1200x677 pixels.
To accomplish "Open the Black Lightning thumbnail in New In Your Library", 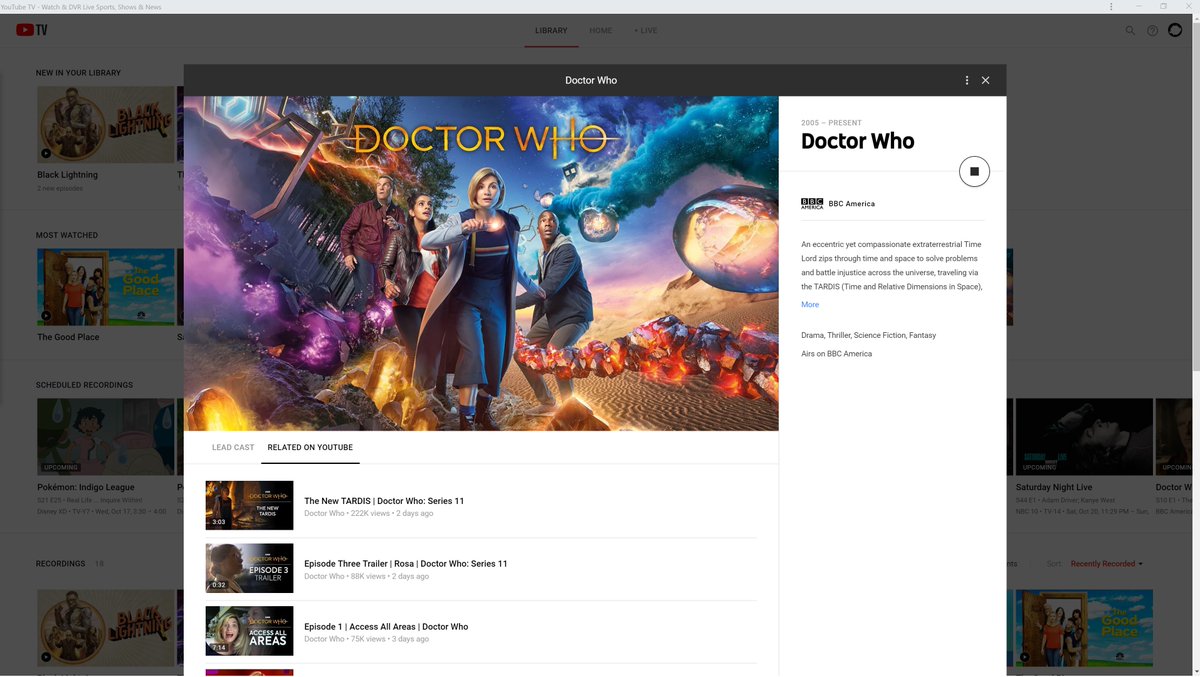I will pyautogui.click(x=106, y=125).
